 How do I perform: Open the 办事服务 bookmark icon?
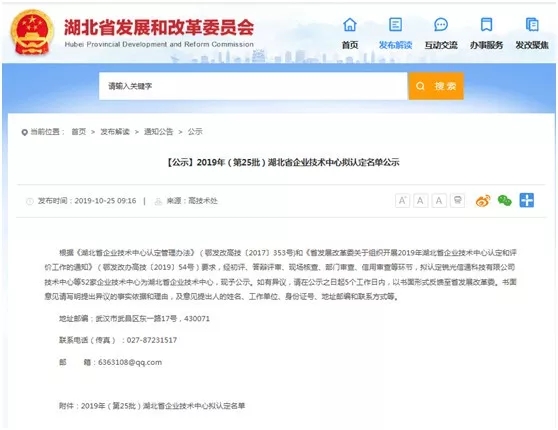[486, 25]
